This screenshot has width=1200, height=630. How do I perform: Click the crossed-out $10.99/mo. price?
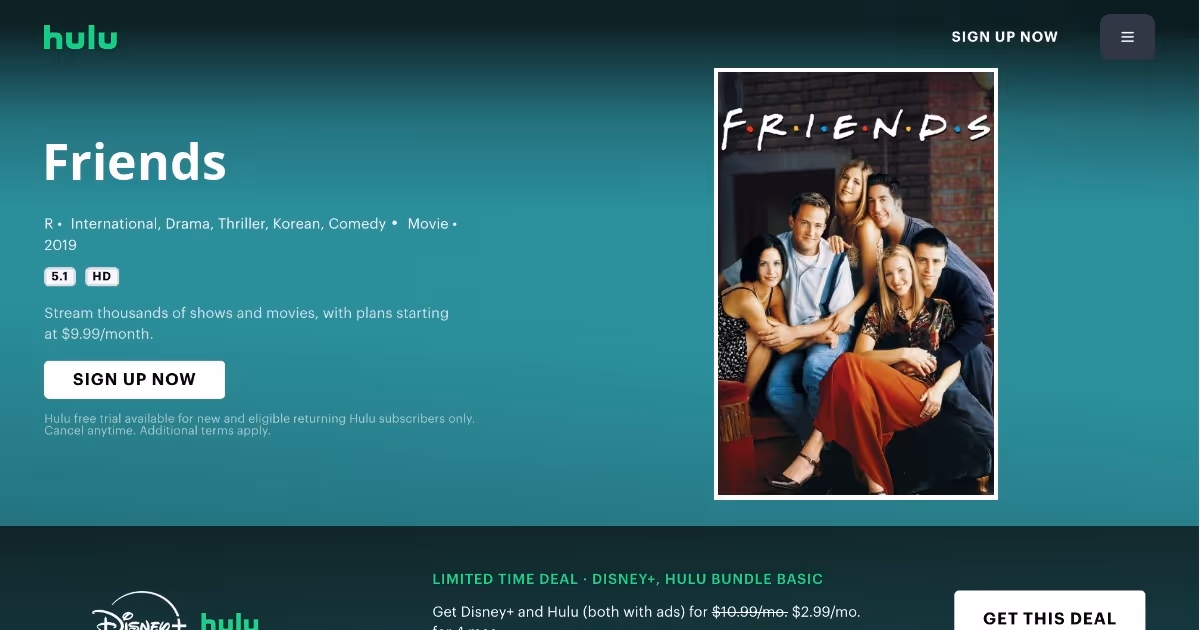pyautogui.click(x=749, y=611)
